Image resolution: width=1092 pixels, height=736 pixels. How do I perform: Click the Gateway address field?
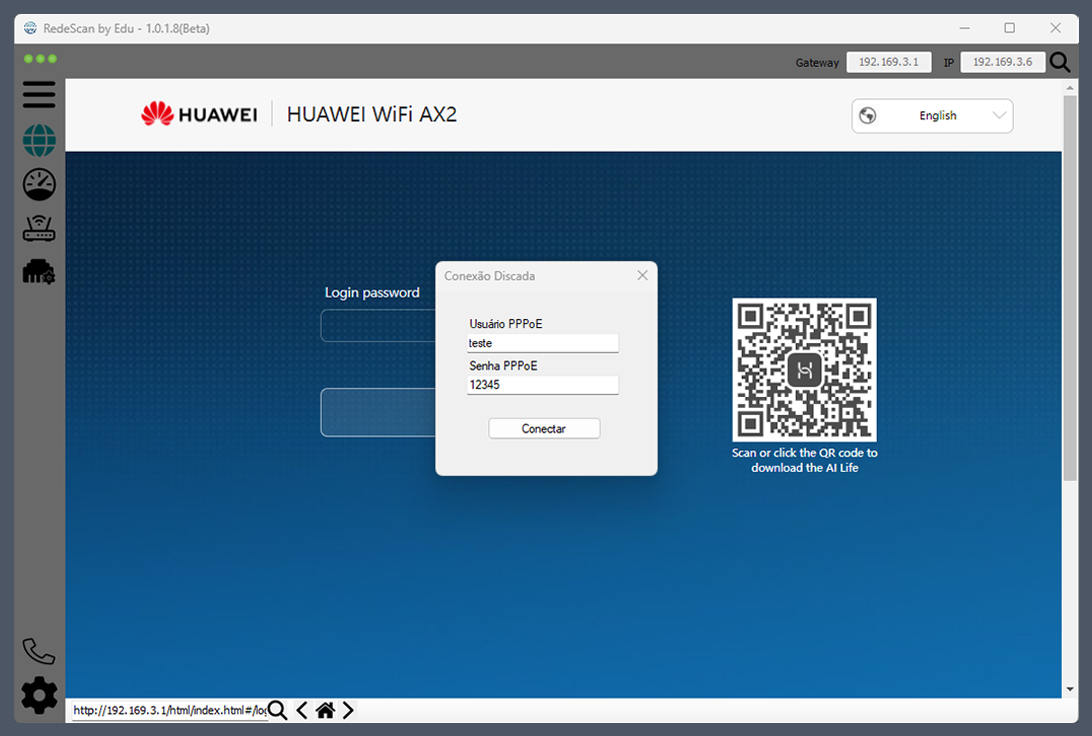889,62
